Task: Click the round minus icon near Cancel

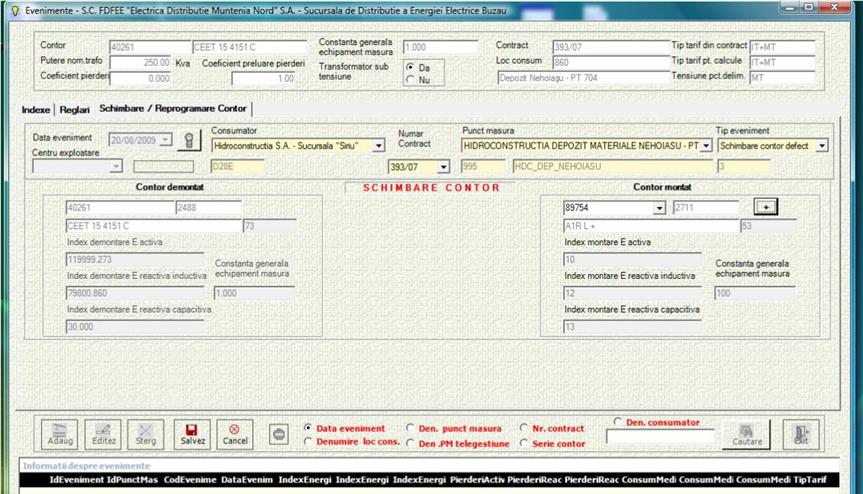Action: click(280, 434)
